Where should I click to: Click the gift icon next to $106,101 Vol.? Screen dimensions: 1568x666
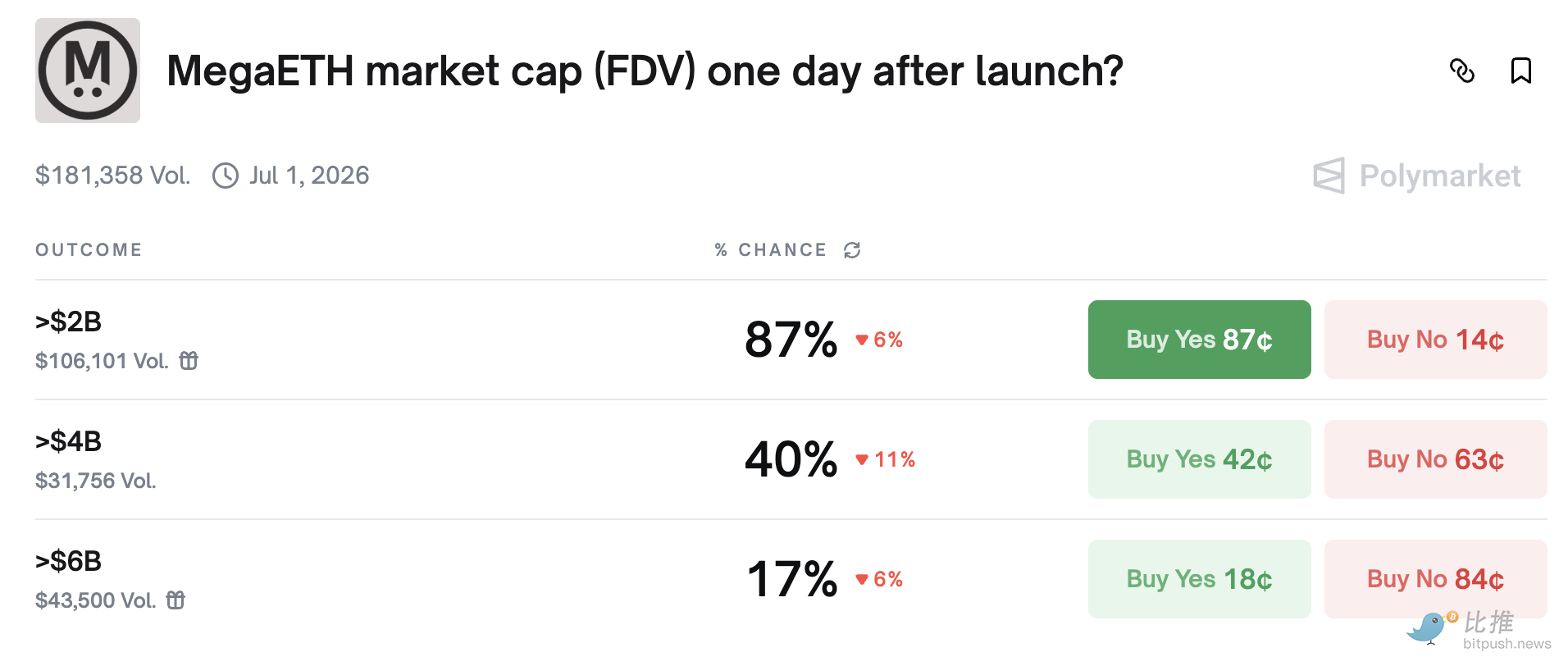(189, 361)
